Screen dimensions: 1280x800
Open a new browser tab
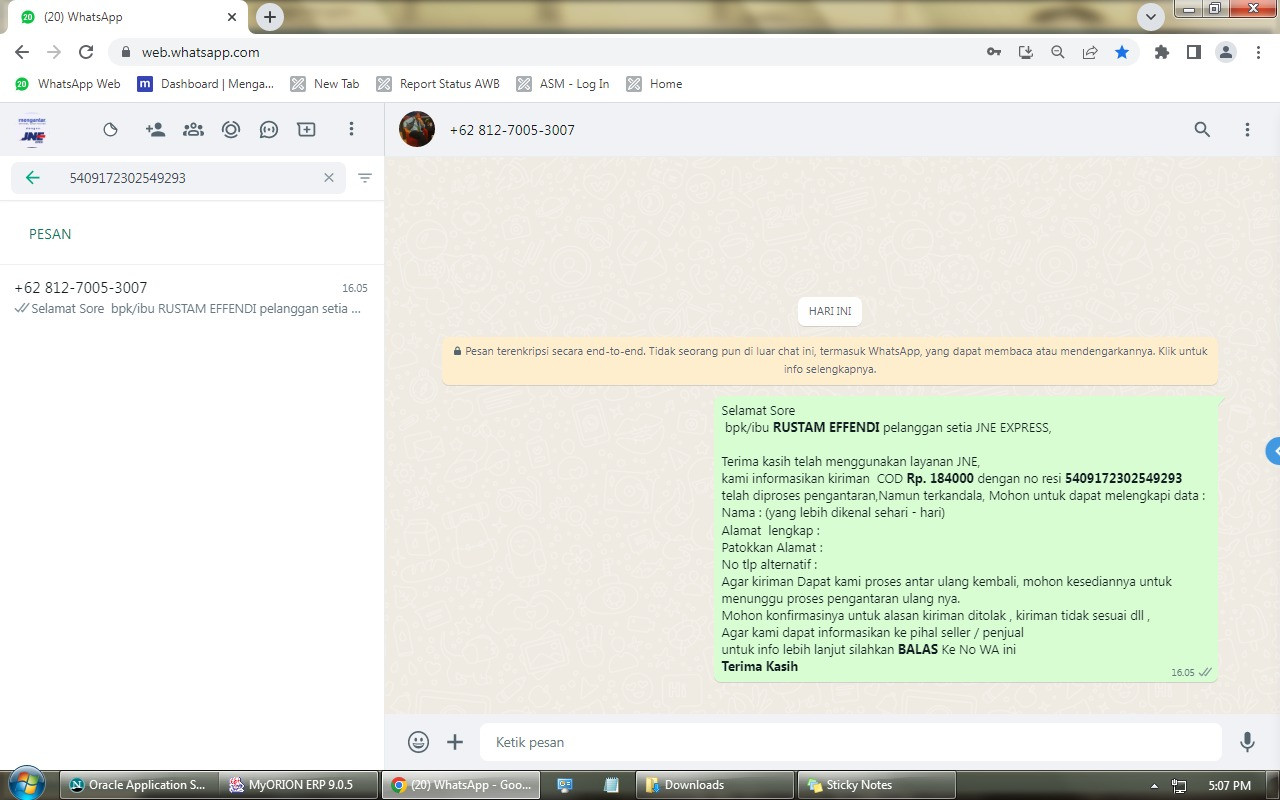(x=270, y=17)
